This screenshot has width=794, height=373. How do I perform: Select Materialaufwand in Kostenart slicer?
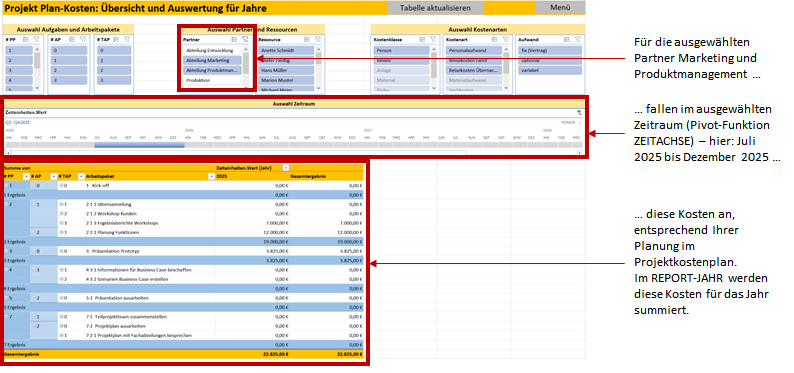pyautogui.click(x=474, y=80)
